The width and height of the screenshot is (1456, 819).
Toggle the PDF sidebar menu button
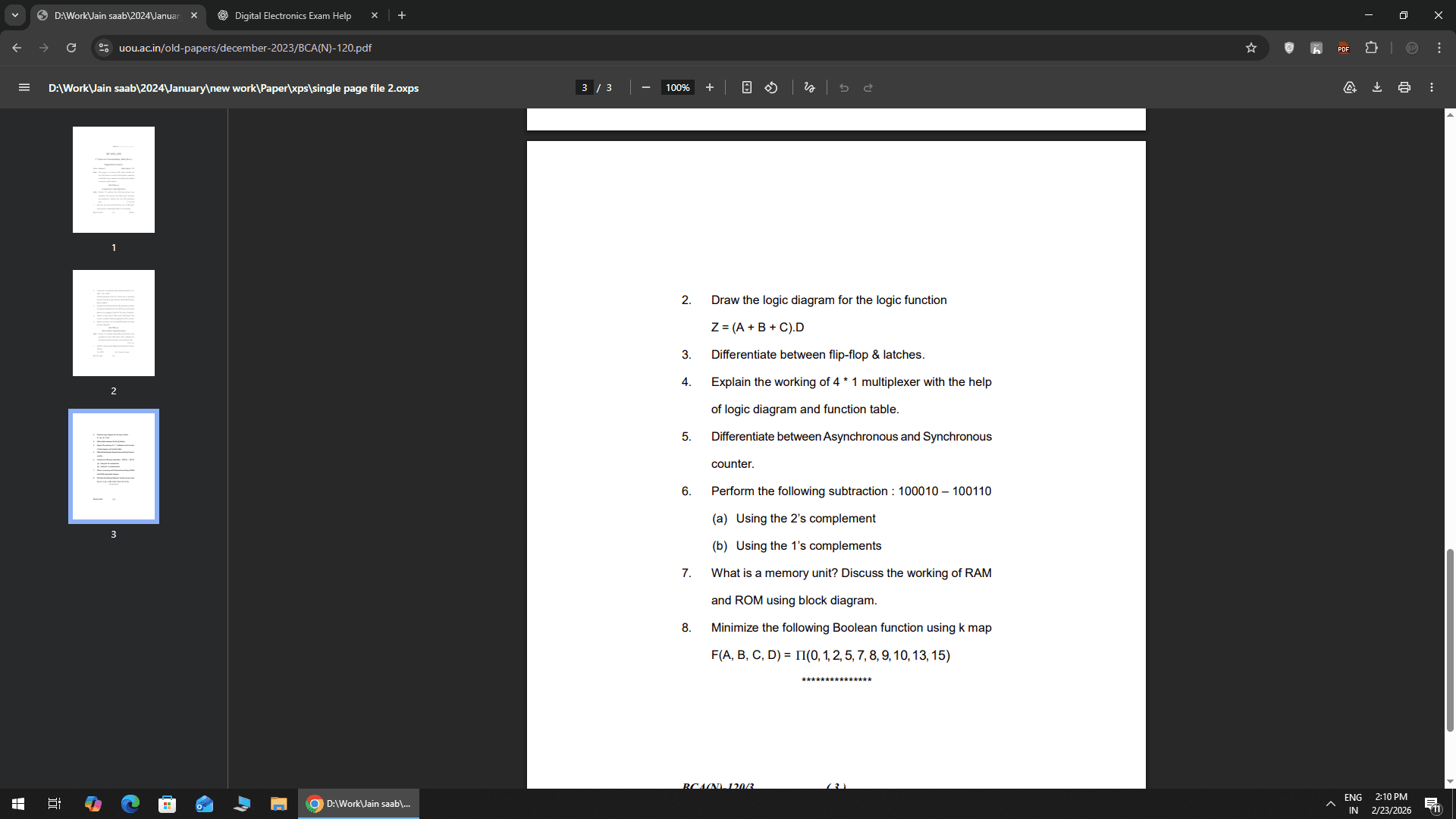tap(24, 88)
